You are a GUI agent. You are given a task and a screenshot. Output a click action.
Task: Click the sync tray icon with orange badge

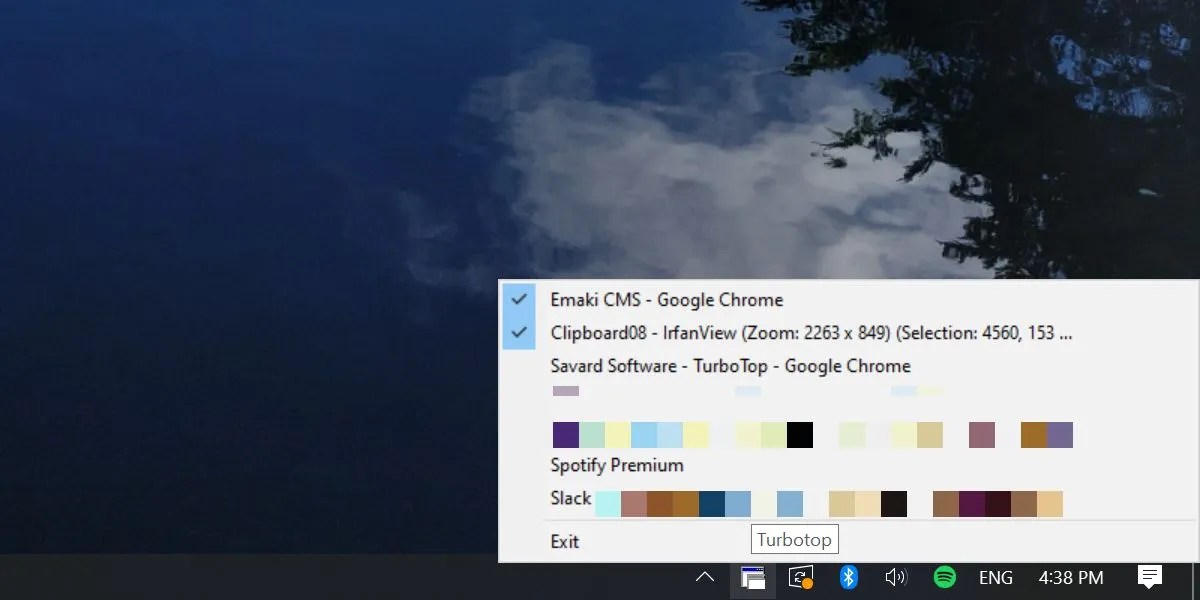[x=800, y=577]
